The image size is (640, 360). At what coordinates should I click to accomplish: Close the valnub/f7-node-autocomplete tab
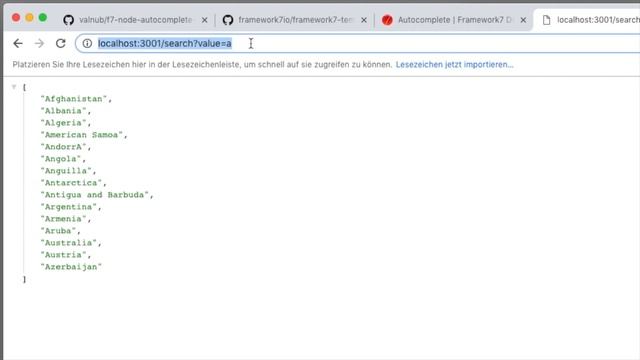pyautogui.click(x=204, y=20)
